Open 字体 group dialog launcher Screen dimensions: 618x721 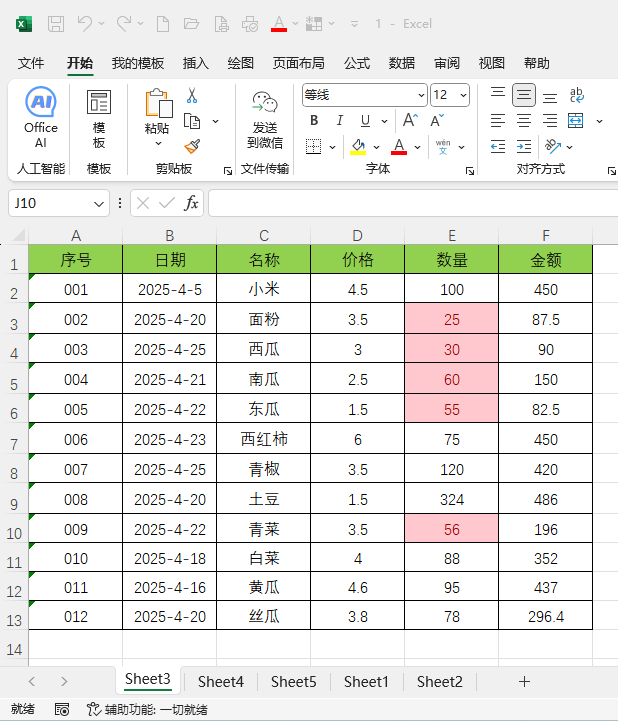[469, 171]
